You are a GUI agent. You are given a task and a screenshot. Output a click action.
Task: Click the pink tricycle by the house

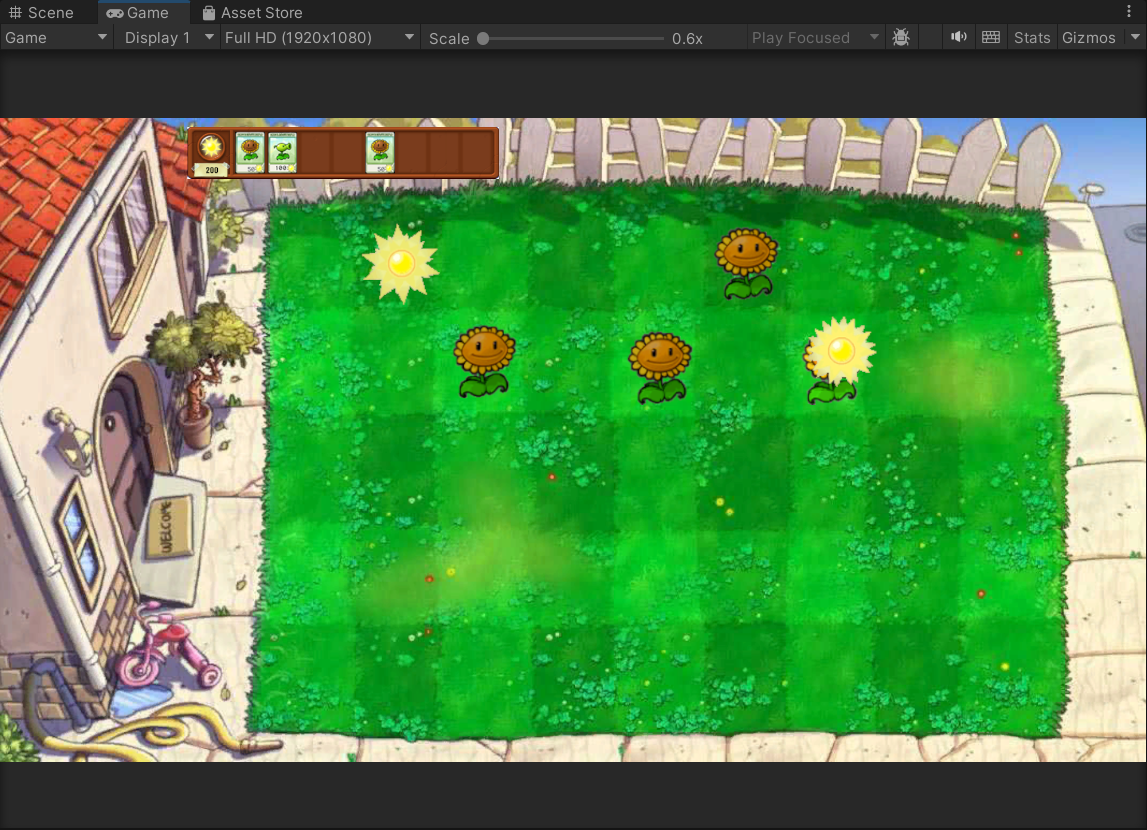(x=167, y=646)
